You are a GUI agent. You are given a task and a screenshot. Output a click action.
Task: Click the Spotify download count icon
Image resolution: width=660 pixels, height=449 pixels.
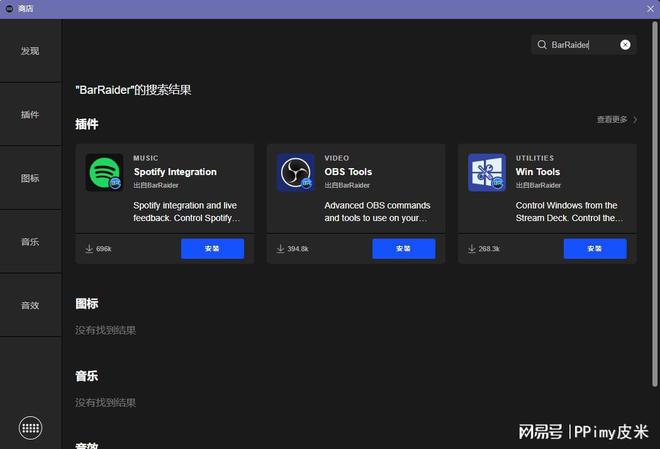pos(89,248)
